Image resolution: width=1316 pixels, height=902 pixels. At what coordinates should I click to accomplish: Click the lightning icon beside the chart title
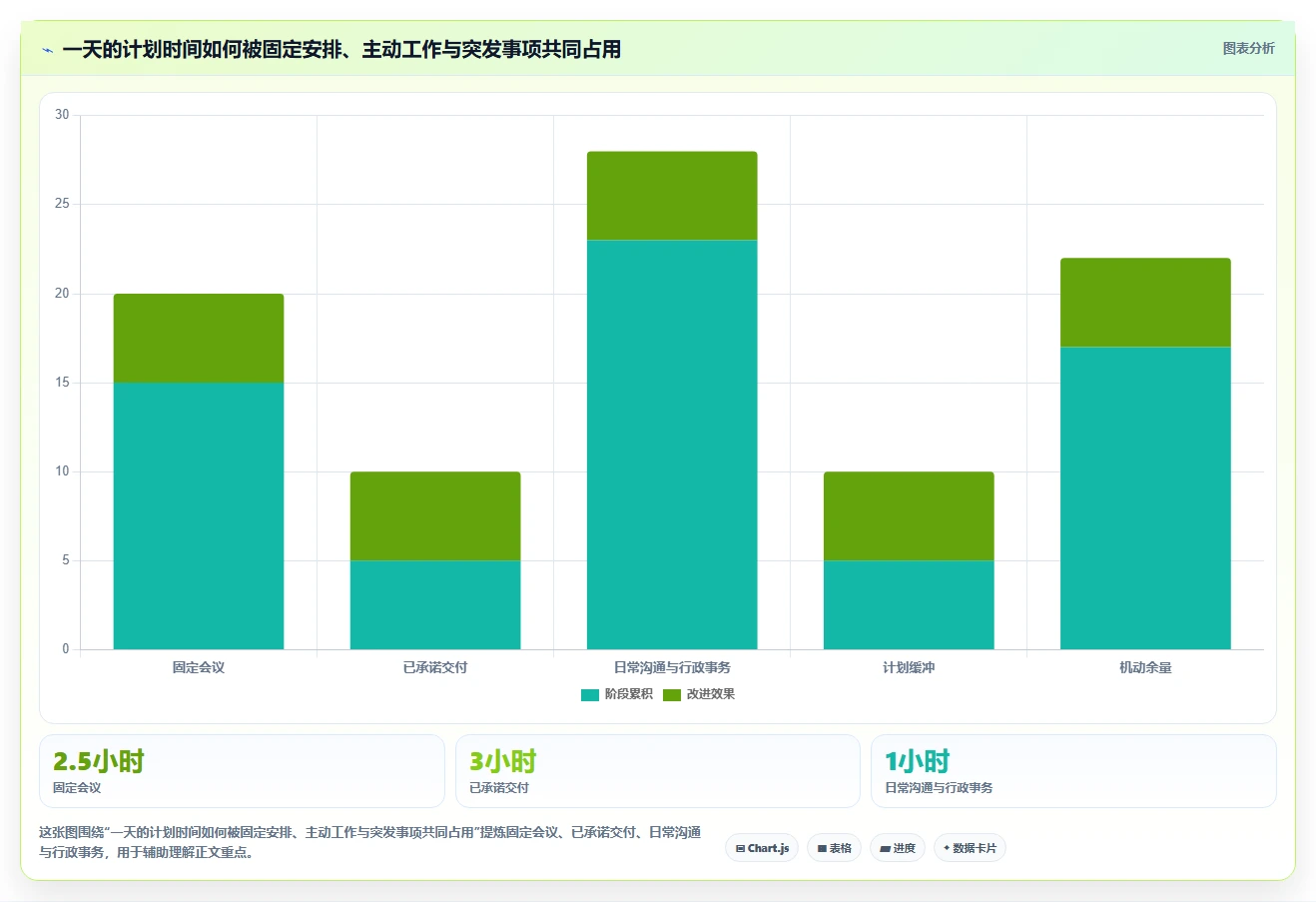(x=47, y=49)
